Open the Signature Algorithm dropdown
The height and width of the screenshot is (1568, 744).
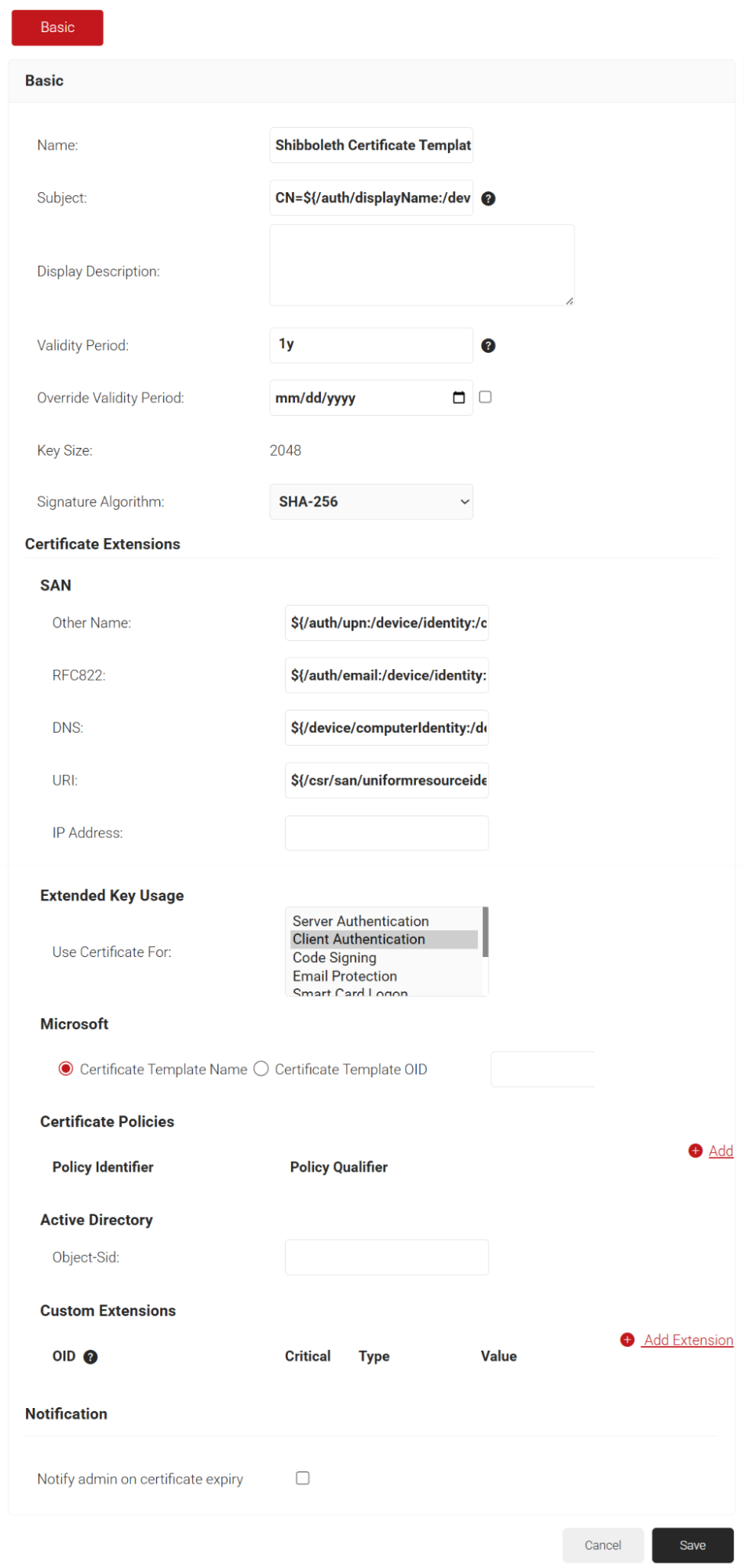click(370, 502)
